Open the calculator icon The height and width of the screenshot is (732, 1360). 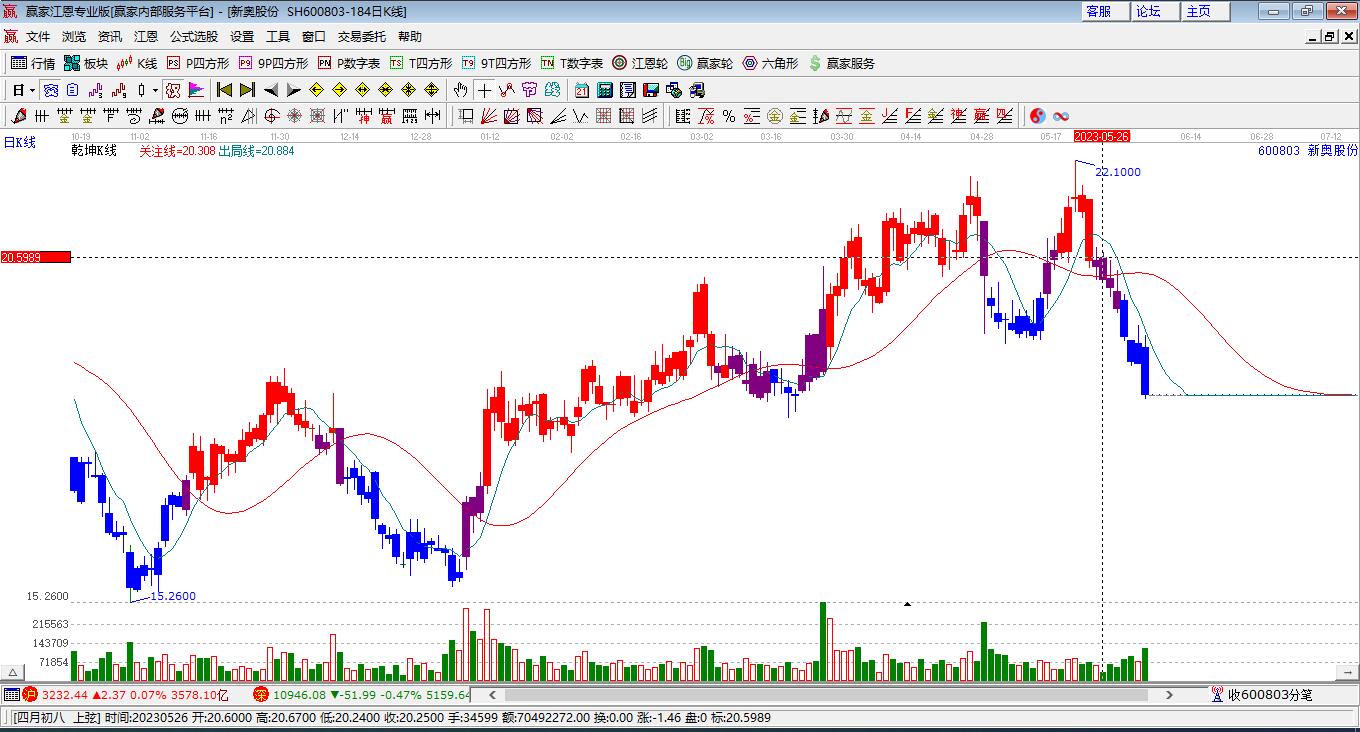[x=604, y=90]
